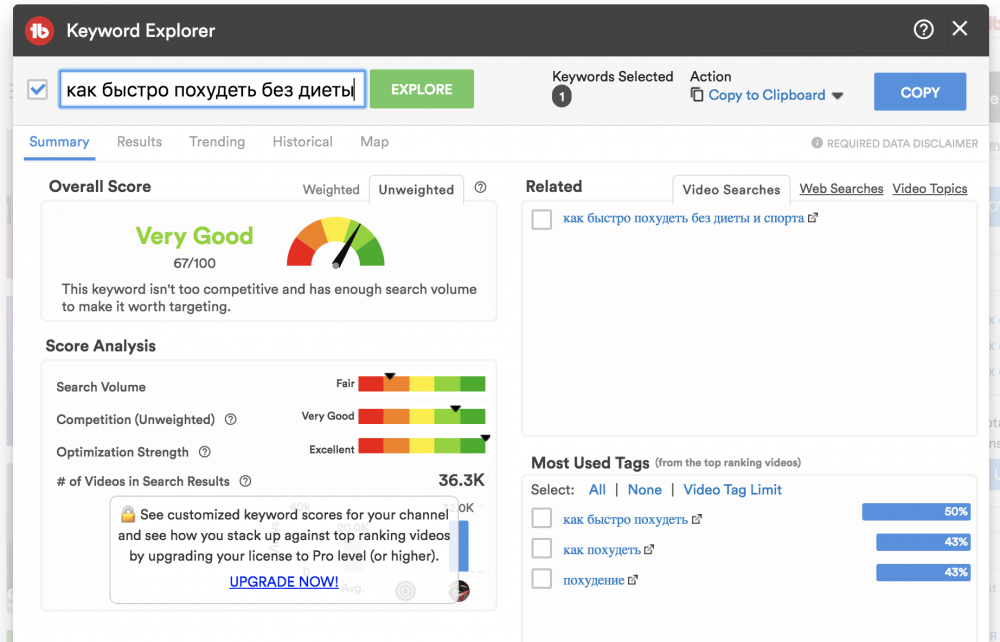
Task: Uncheck the keyword checkbox beside search field
Action: tap(38, 90)
